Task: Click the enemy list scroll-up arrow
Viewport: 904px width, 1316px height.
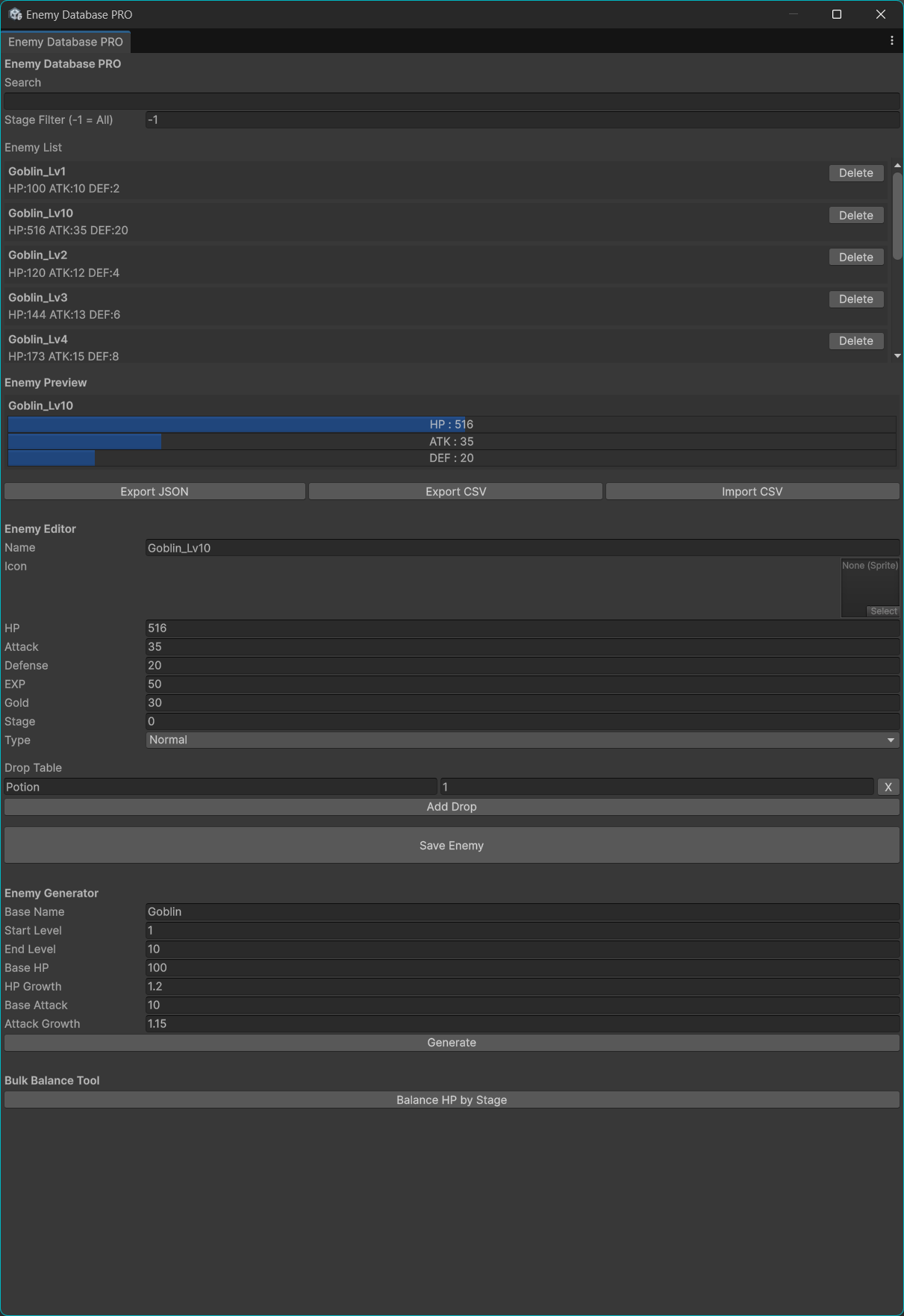Action: [897, 166]
